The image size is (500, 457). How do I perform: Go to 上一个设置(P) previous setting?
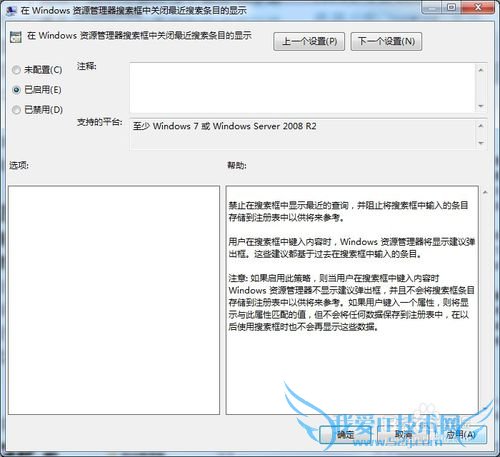click(x=309, y=42)
